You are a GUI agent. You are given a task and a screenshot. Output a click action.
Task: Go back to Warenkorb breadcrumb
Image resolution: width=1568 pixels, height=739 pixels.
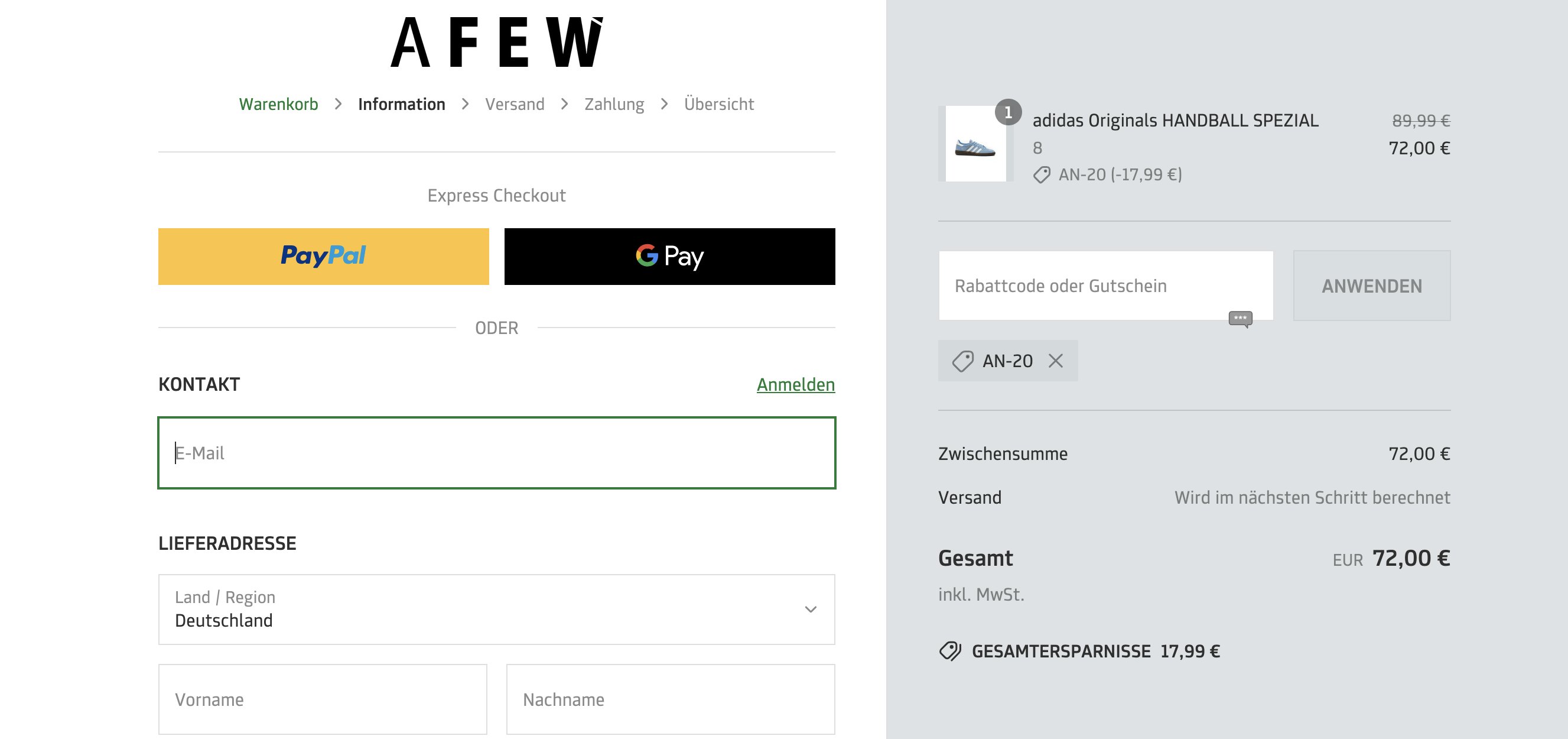[278, 104]
